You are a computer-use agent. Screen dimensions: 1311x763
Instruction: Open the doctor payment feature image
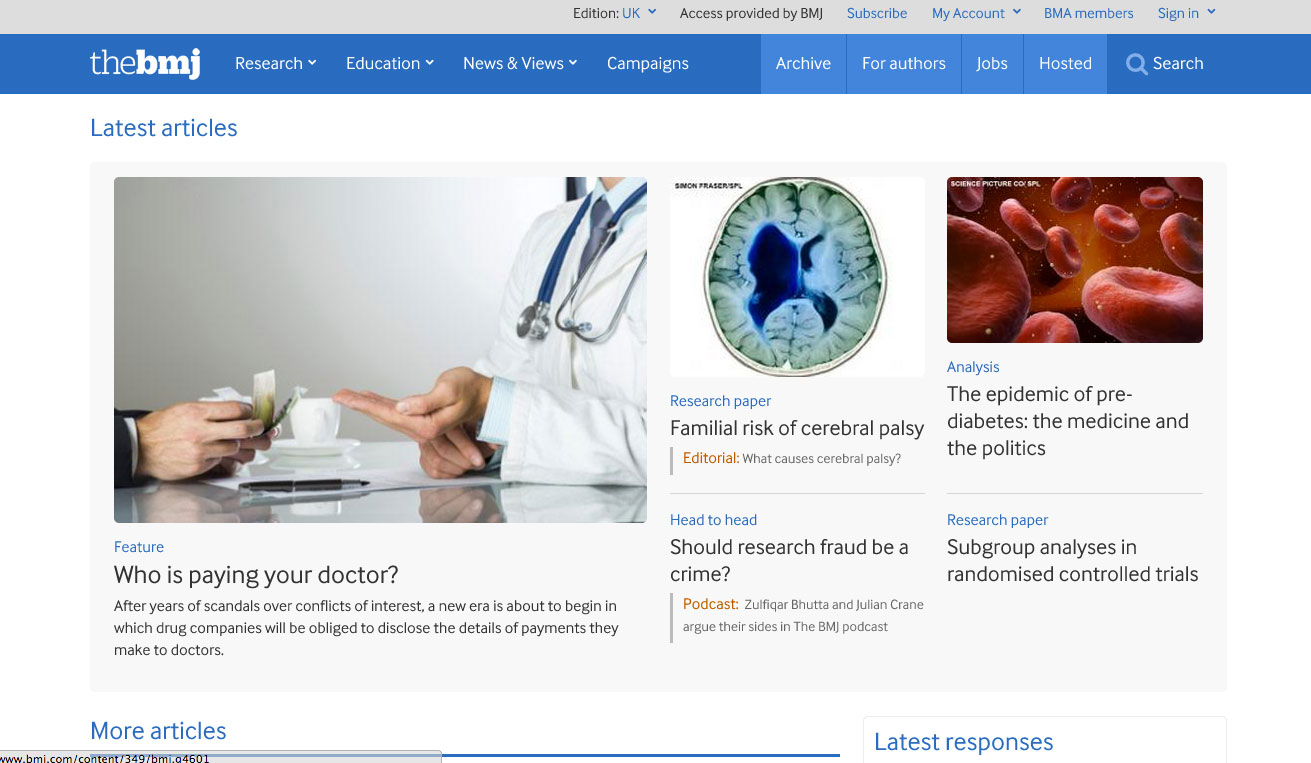(x=380, y=350)
